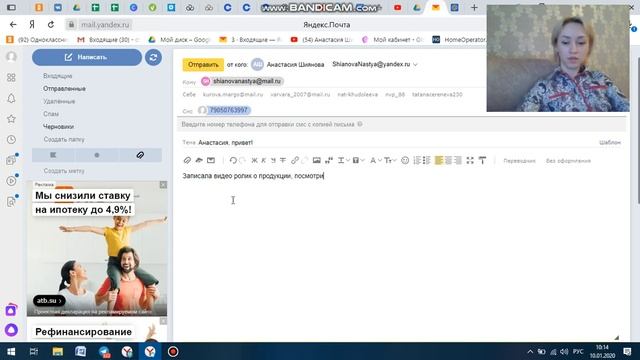
Task: Toggle italic К formatting
Action: (x=264, y=160)
